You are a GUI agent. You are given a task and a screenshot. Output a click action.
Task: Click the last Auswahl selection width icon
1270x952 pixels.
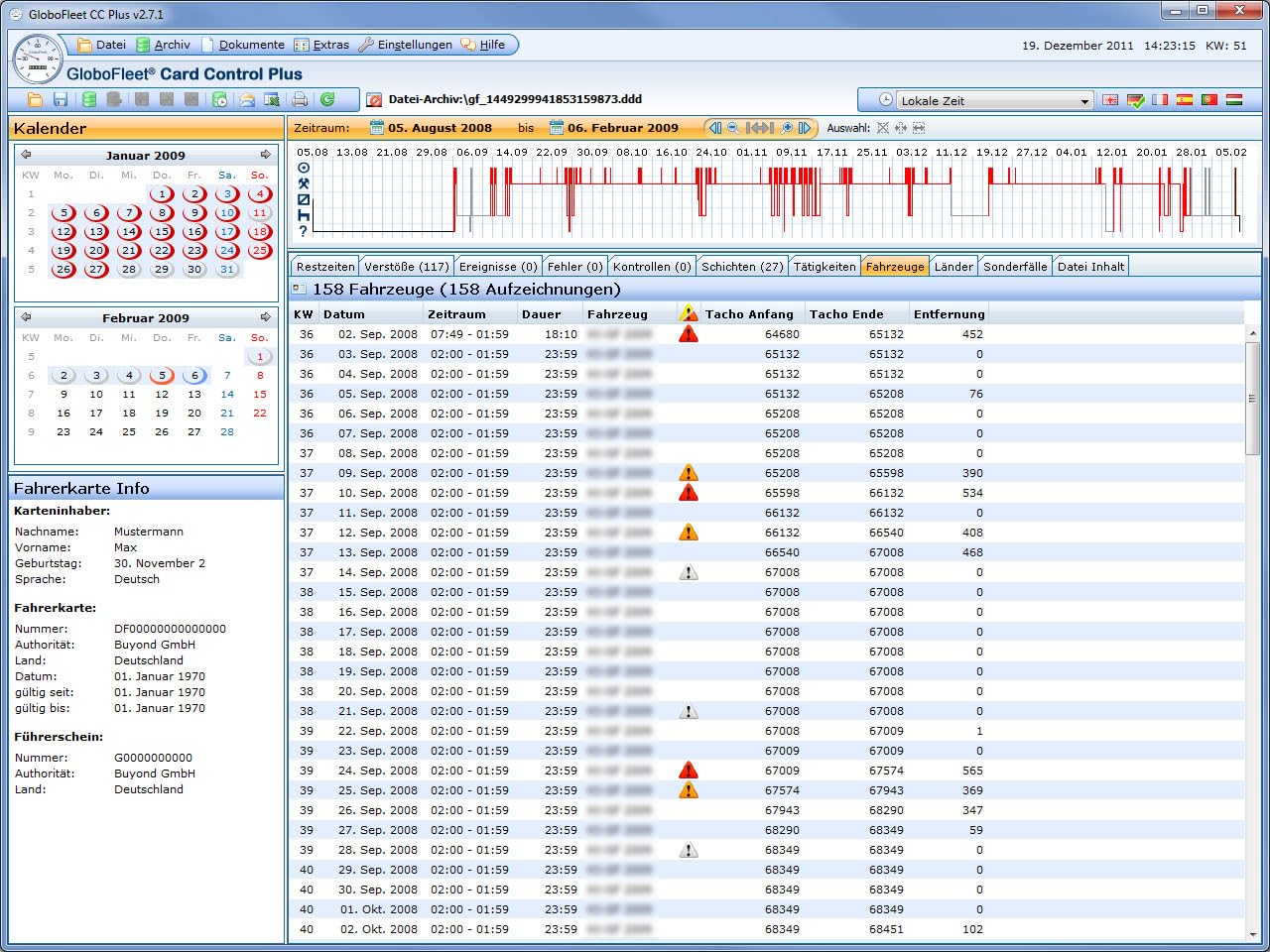coord(919,128)
